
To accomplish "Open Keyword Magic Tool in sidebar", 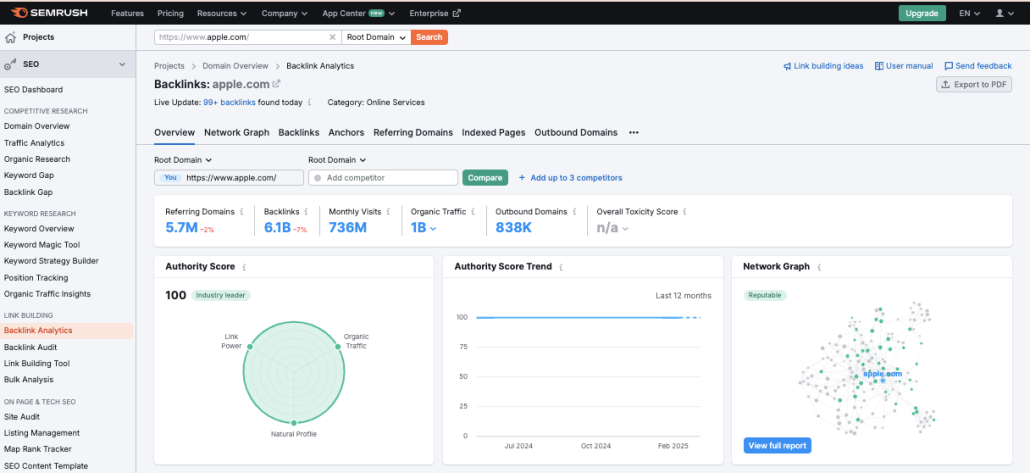I will [x=42, y=245].
